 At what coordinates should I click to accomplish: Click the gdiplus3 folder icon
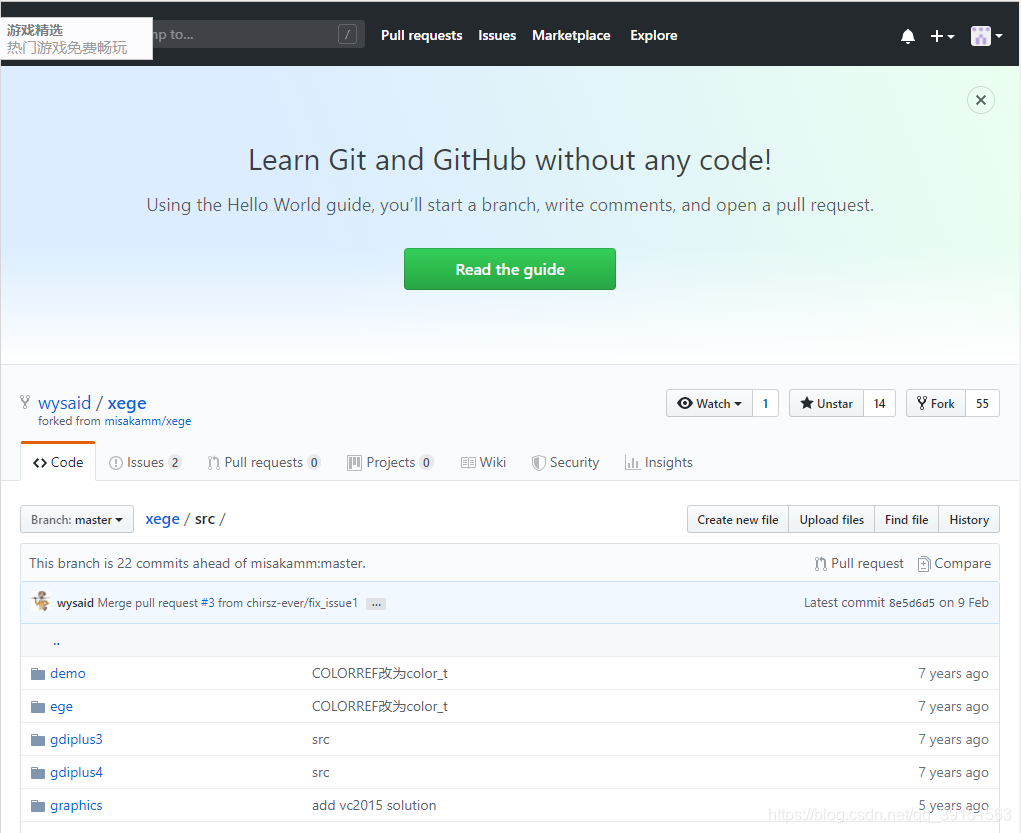click(38, 740)
